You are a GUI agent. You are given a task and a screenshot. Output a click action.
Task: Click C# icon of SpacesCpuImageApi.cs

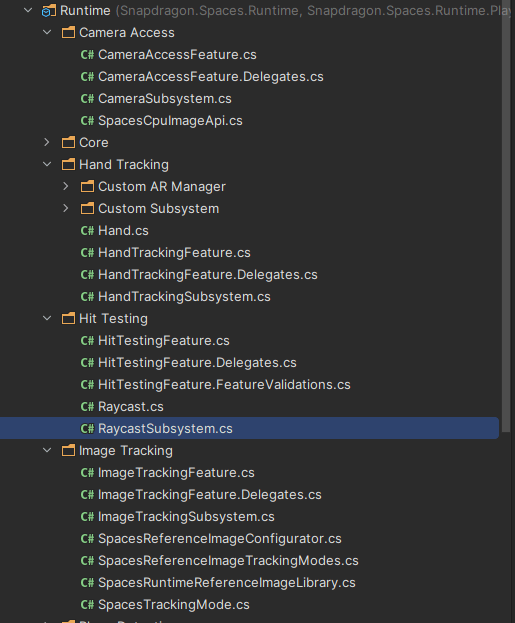(x=87, y=120)
